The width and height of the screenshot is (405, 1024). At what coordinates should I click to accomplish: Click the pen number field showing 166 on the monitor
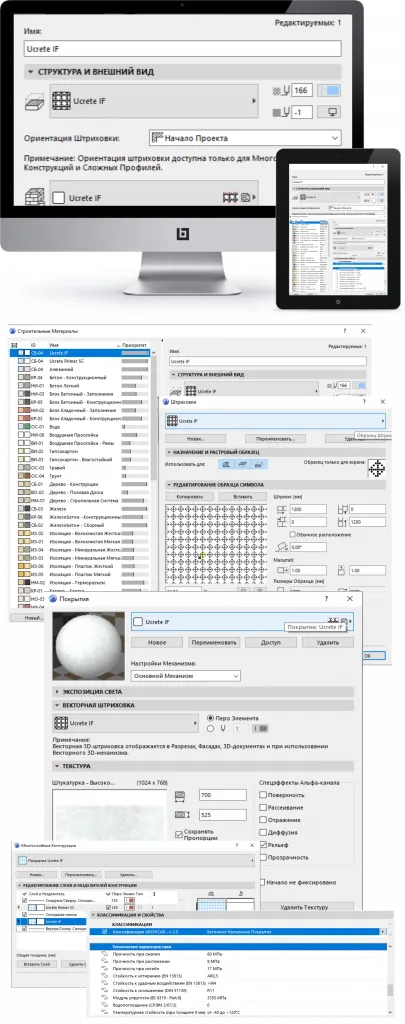(302, 90)
